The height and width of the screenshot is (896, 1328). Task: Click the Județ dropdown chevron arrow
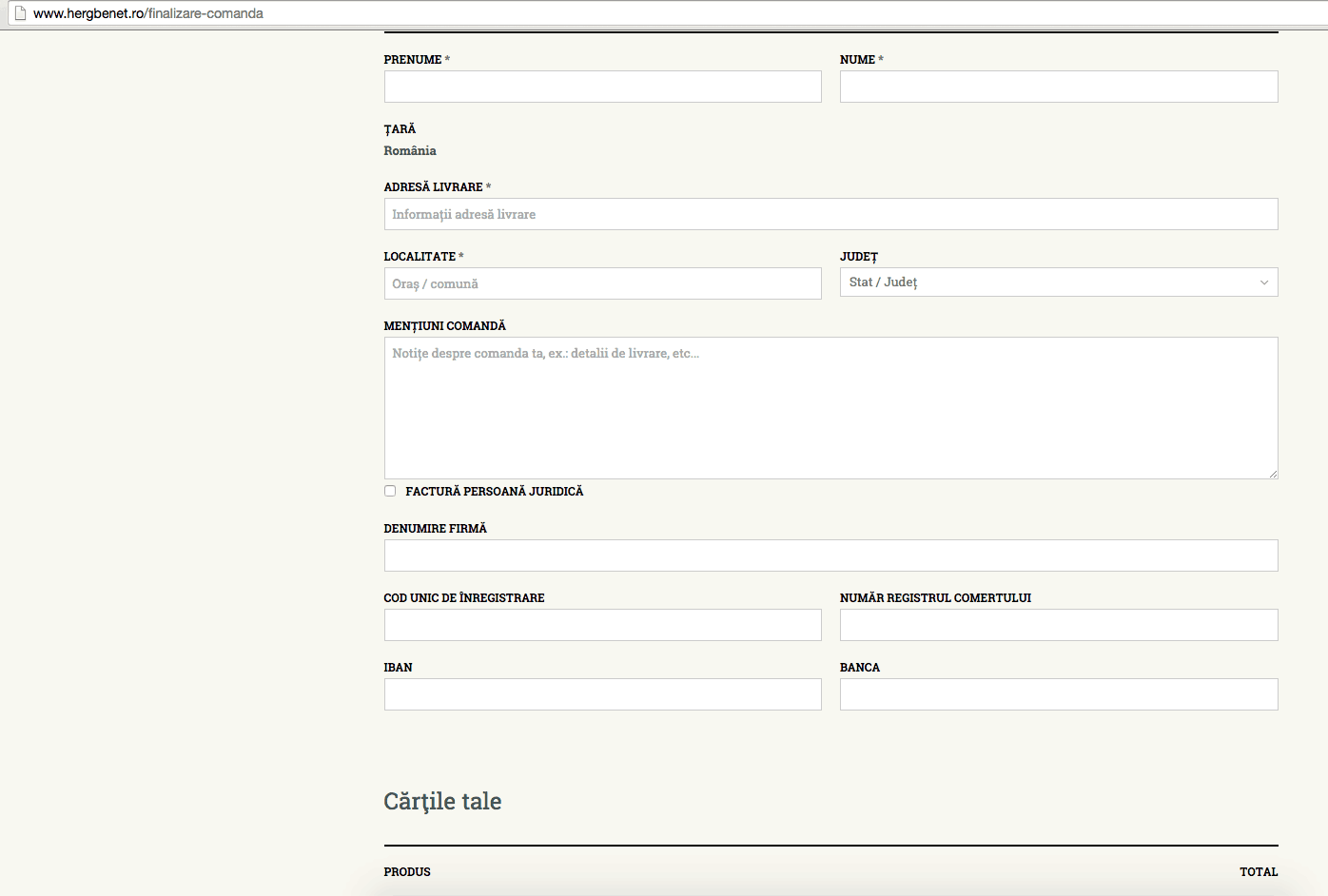(1263, 282)
